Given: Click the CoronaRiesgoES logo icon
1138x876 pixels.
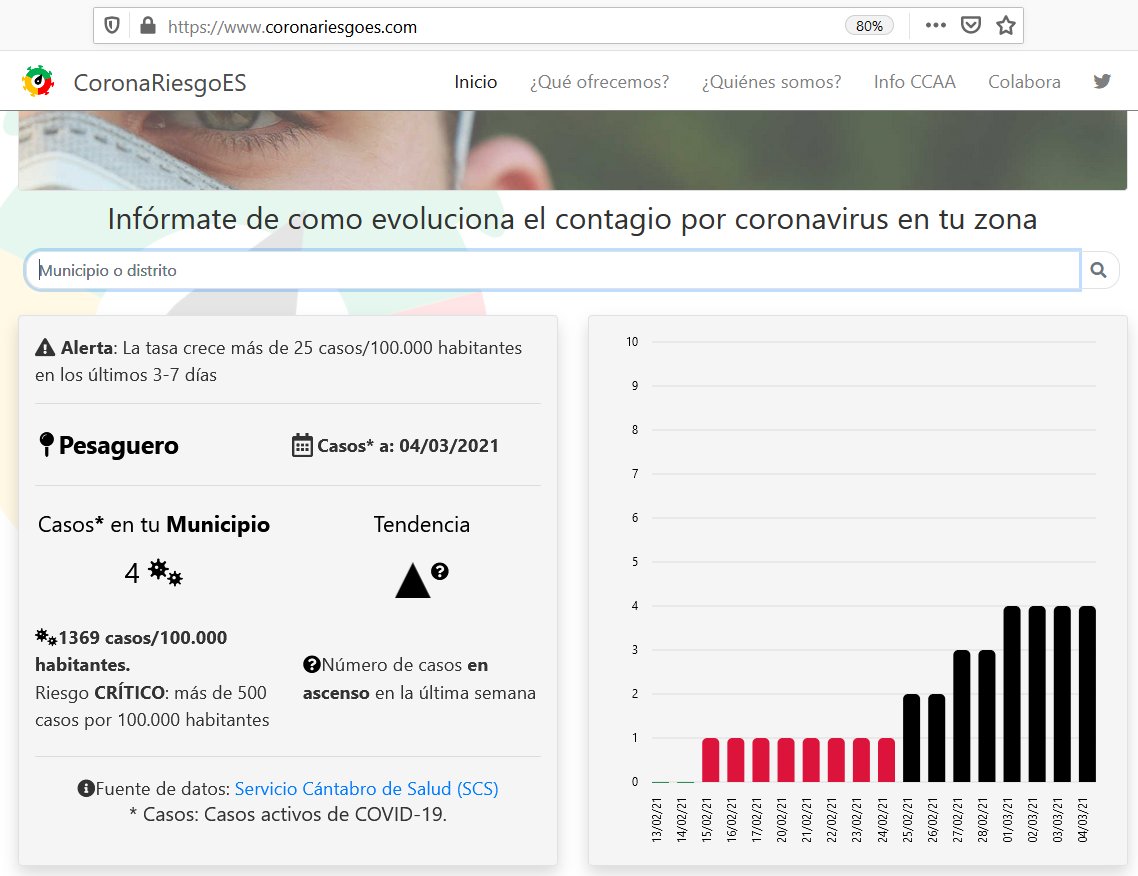Looking at the screenshot, I should pos(38,81).
